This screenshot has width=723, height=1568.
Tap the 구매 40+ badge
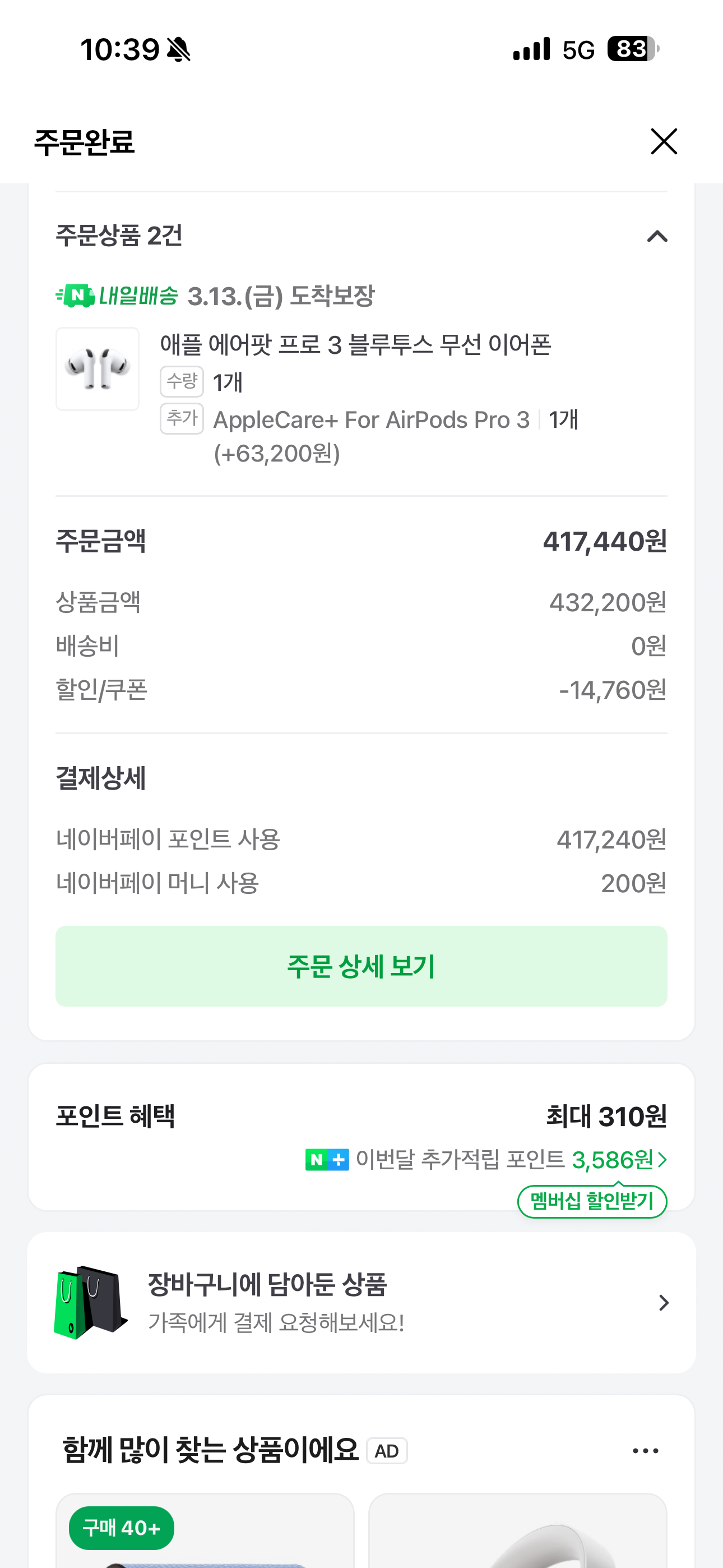[121, 1528]
